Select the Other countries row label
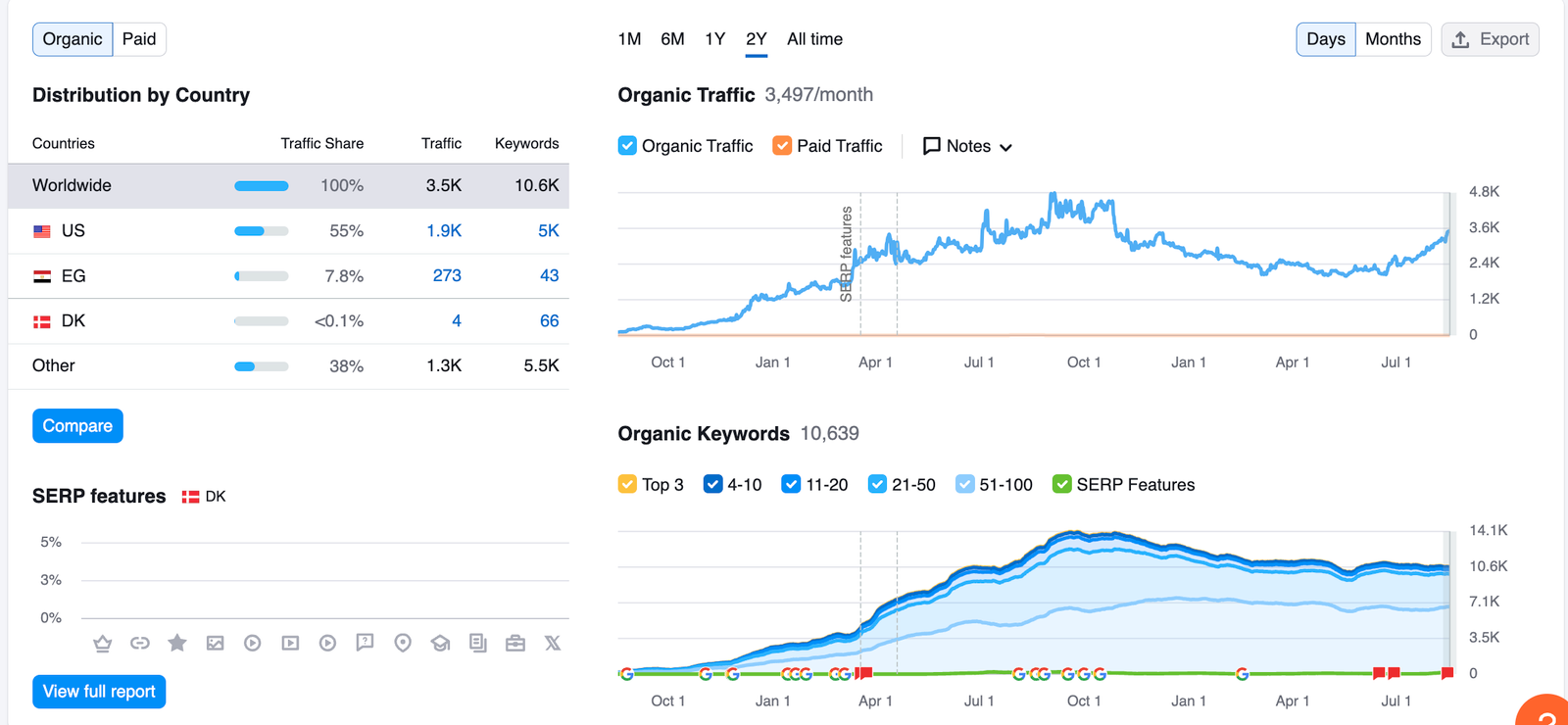Viewport: 1568px width, 725px height. tap(54, 366)
